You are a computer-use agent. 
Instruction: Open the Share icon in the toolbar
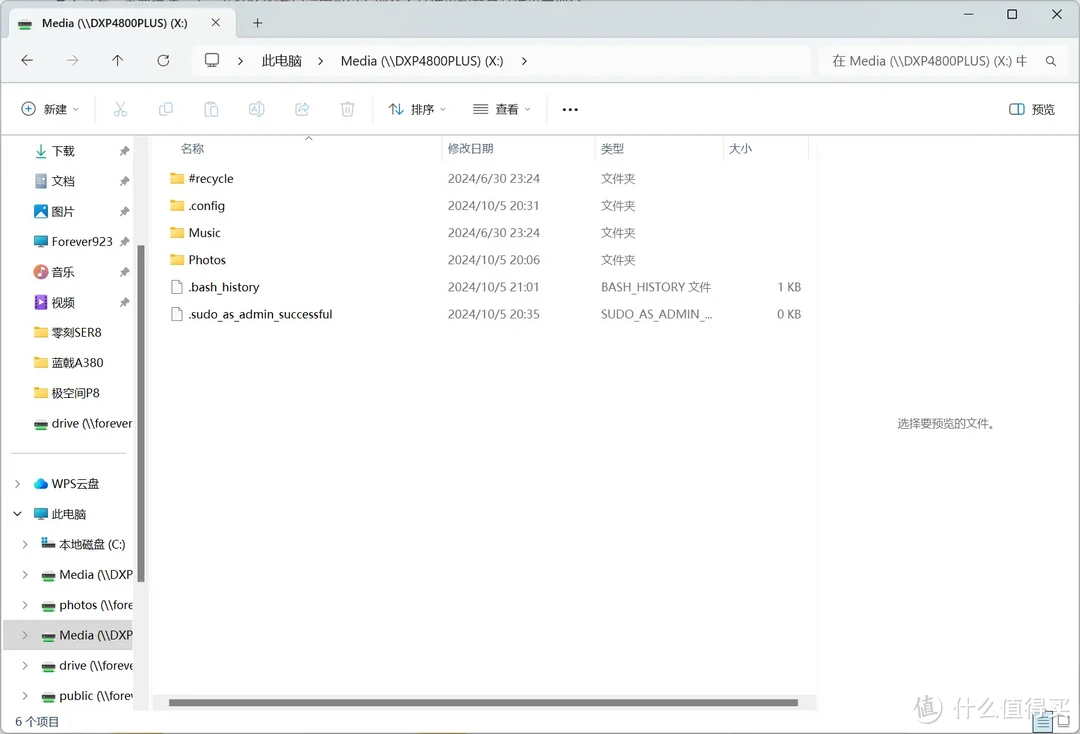[x=302, y=109]
